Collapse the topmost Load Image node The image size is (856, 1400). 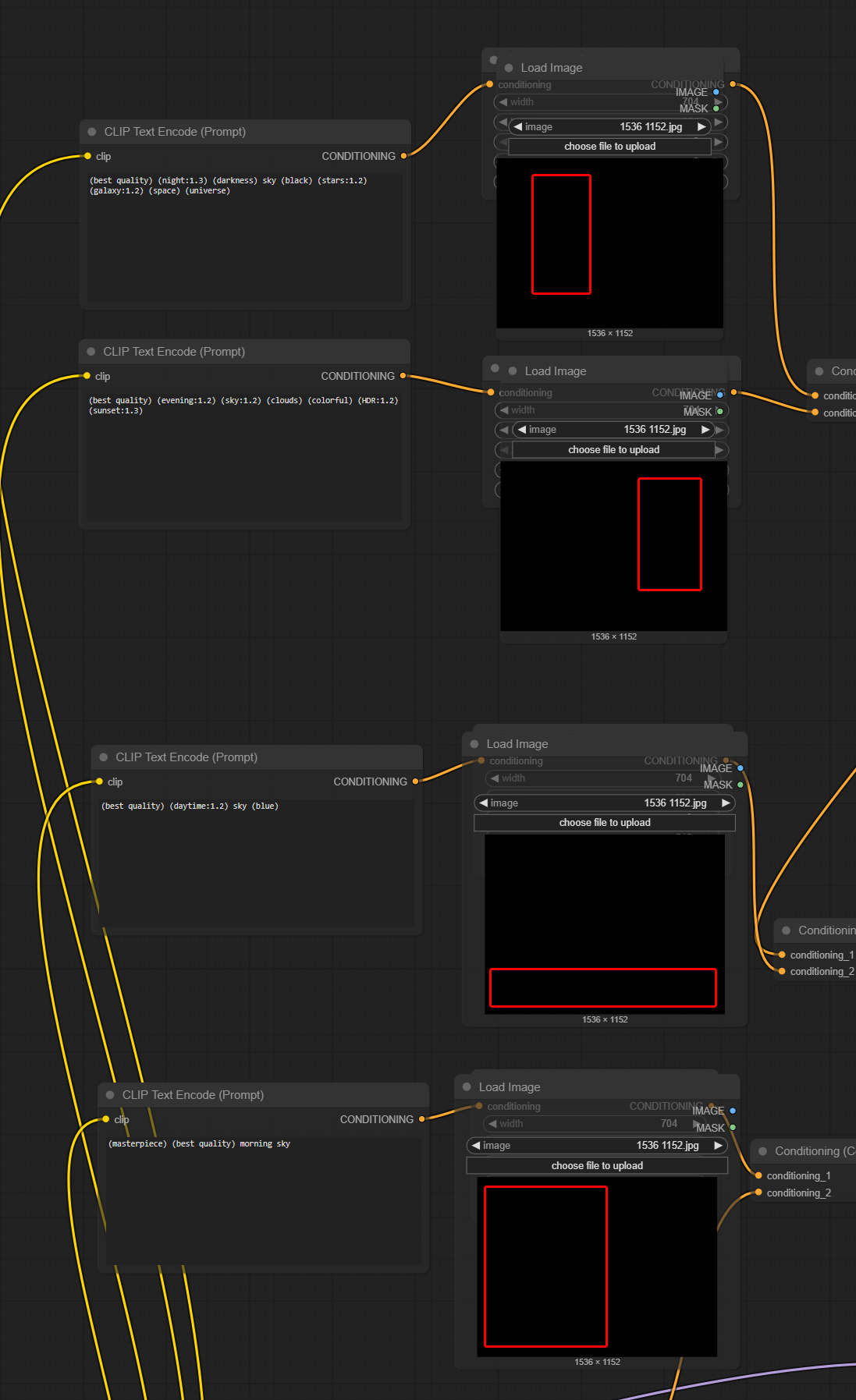point(509,68)
